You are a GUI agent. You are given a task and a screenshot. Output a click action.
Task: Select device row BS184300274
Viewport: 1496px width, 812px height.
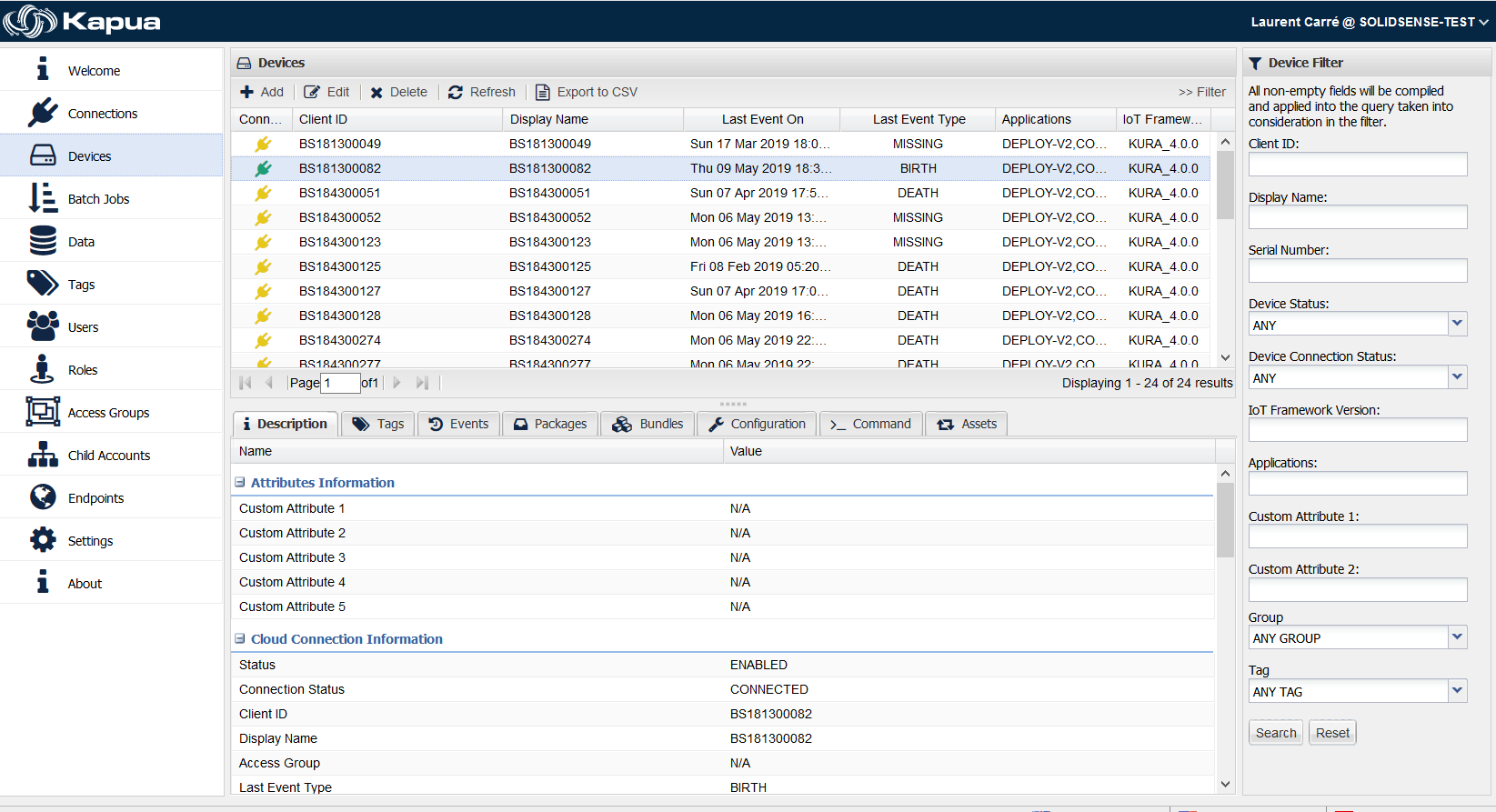(722, 340)
